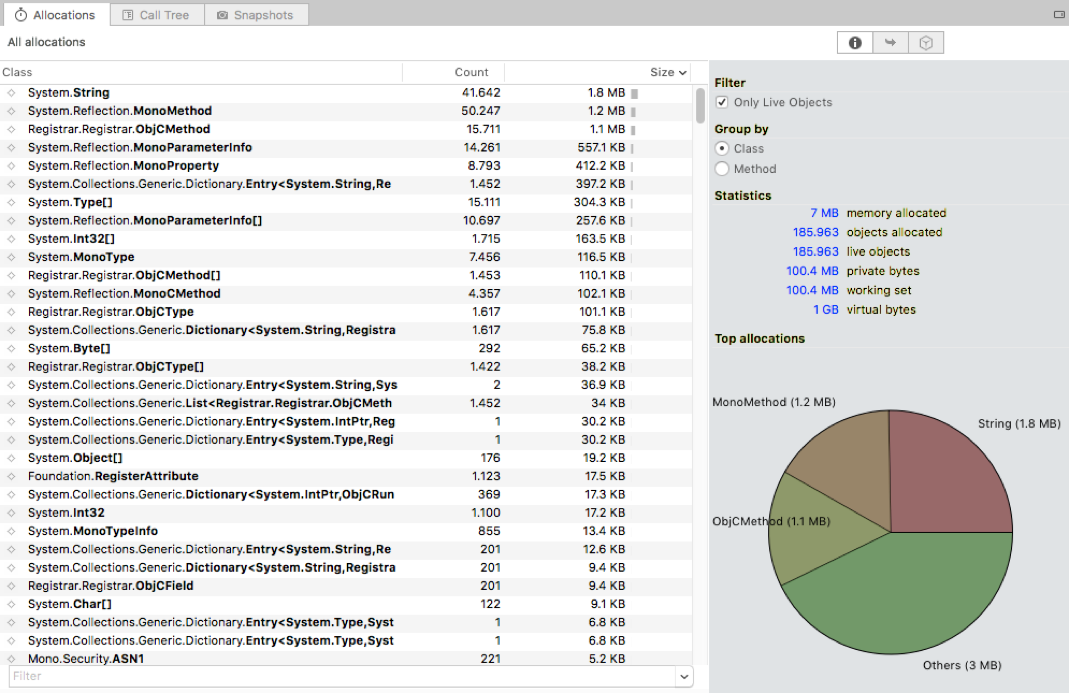The image size is (1069, 693).
Task: Open the Snapshots tab
Action: click(256, 15)
